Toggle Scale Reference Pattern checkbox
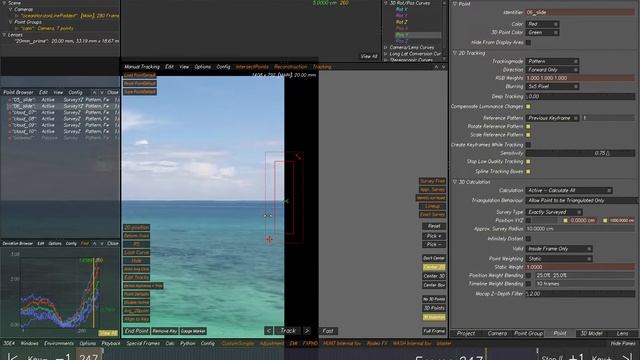Viewport: 640px width, 360px height. coord(528,135)
